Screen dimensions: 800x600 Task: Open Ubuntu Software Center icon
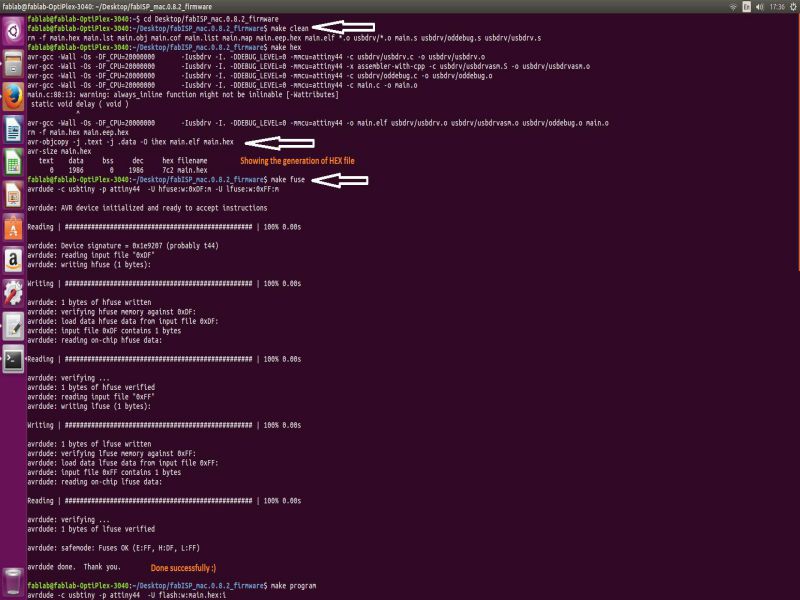pos(13,228)
